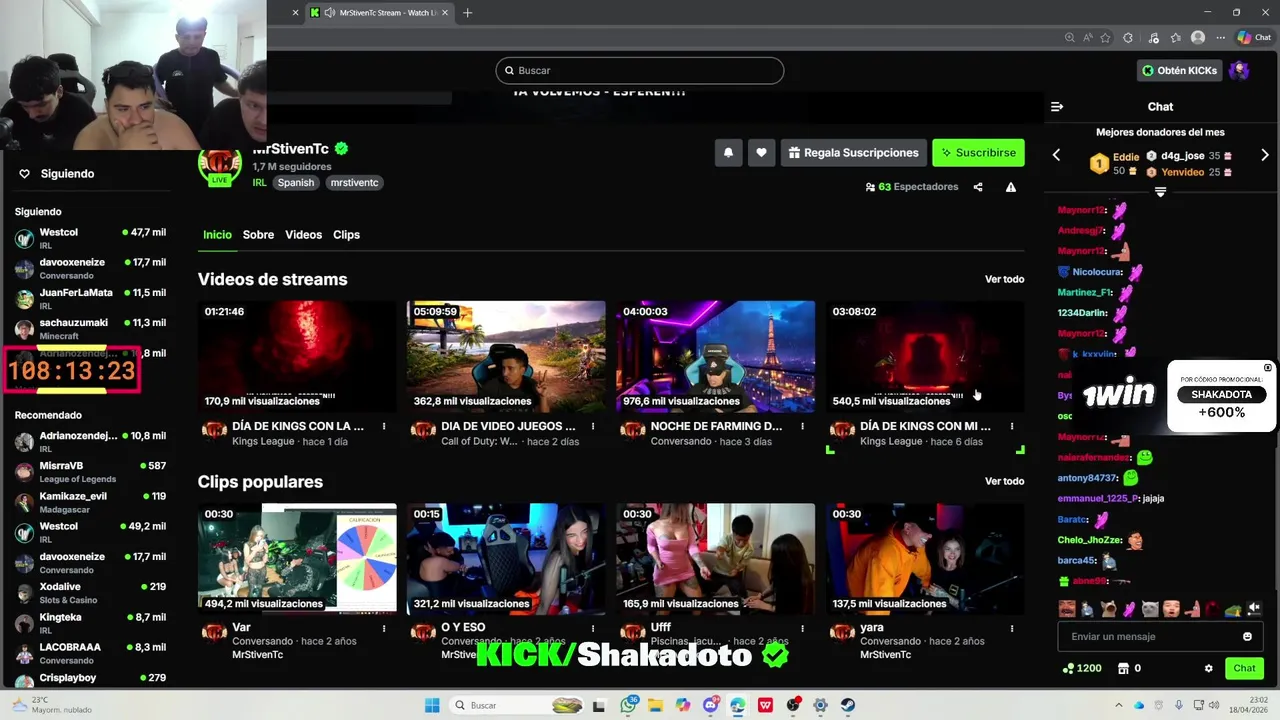Click Ver todo for Clips populares

[x=1004, y=482]
